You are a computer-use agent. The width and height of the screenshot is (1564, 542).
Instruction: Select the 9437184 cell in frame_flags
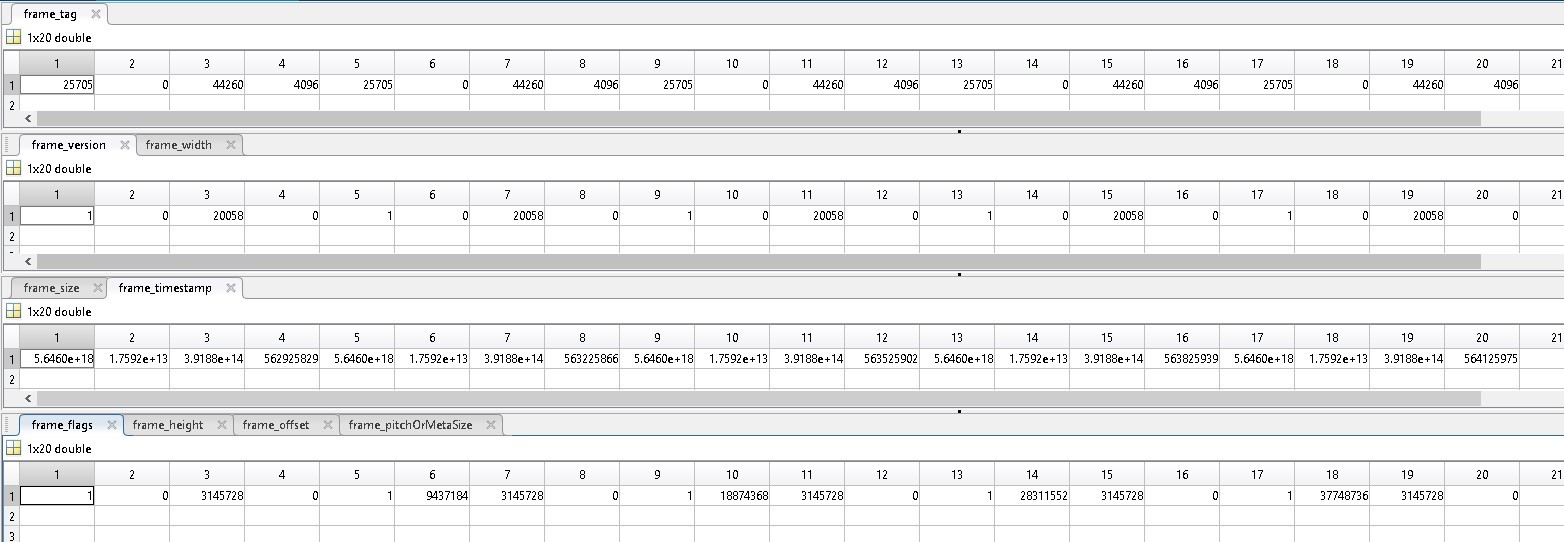432,495
